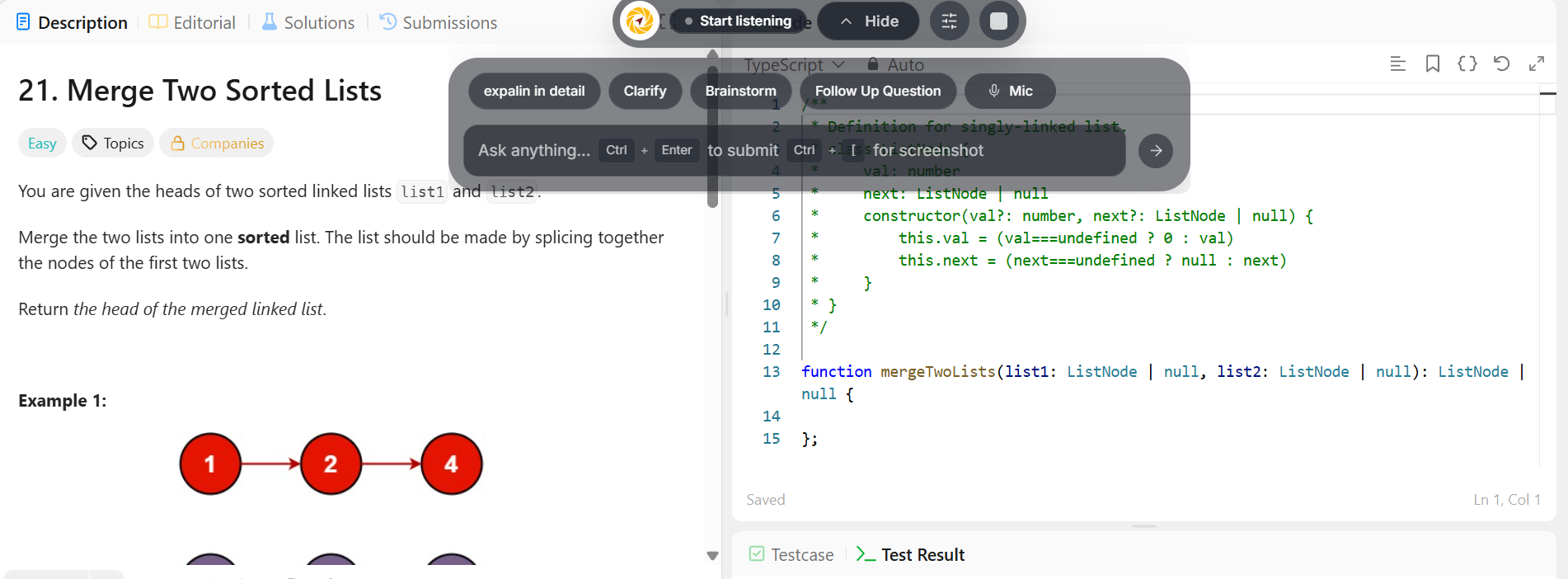Image resolution: width=1568 pixels, height=579 pixels.
Task: Click the Easy difficulty tag
Action: click(x=42, y=144)
